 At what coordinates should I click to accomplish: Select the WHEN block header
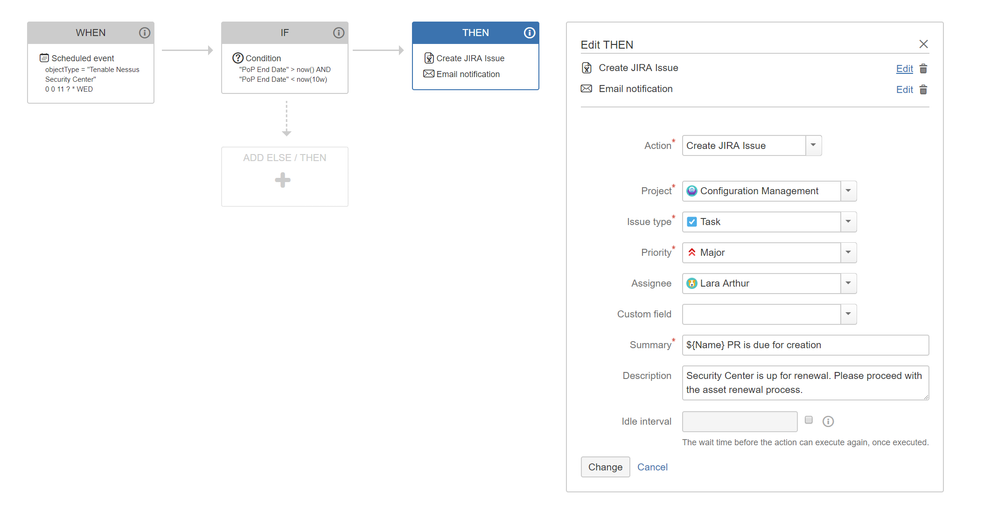click(90, 32)
